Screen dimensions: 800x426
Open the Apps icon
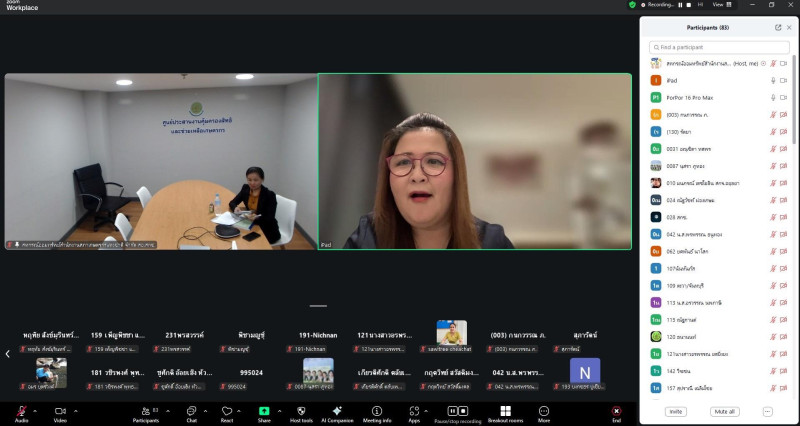[x=414, y=412]
